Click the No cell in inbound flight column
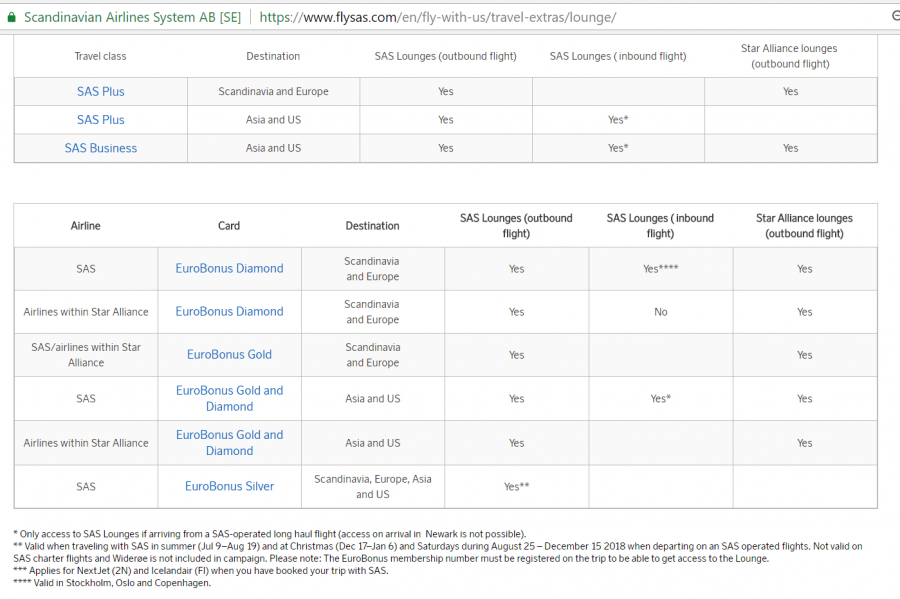900x599 pixels. point(660,312)
